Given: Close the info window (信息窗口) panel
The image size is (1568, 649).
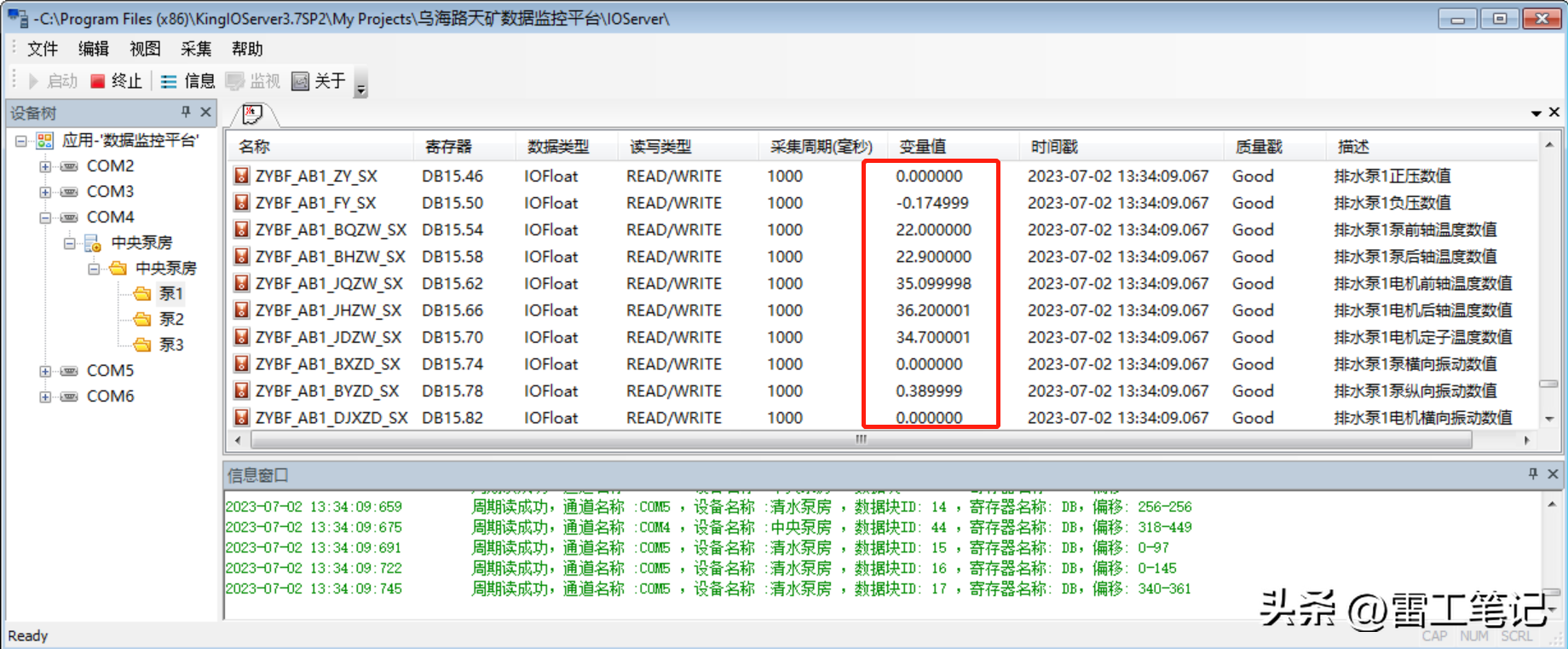Looking at the screenshot, I should (x=1553, y=473).
